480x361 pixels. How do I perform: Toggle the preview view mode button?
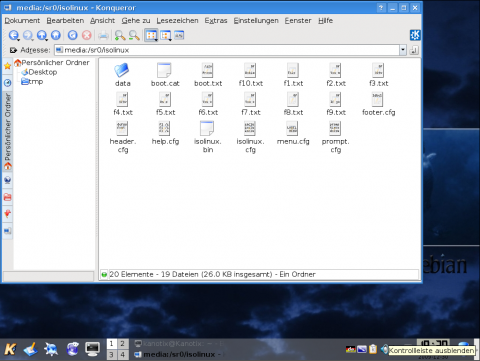coord(179,35)
